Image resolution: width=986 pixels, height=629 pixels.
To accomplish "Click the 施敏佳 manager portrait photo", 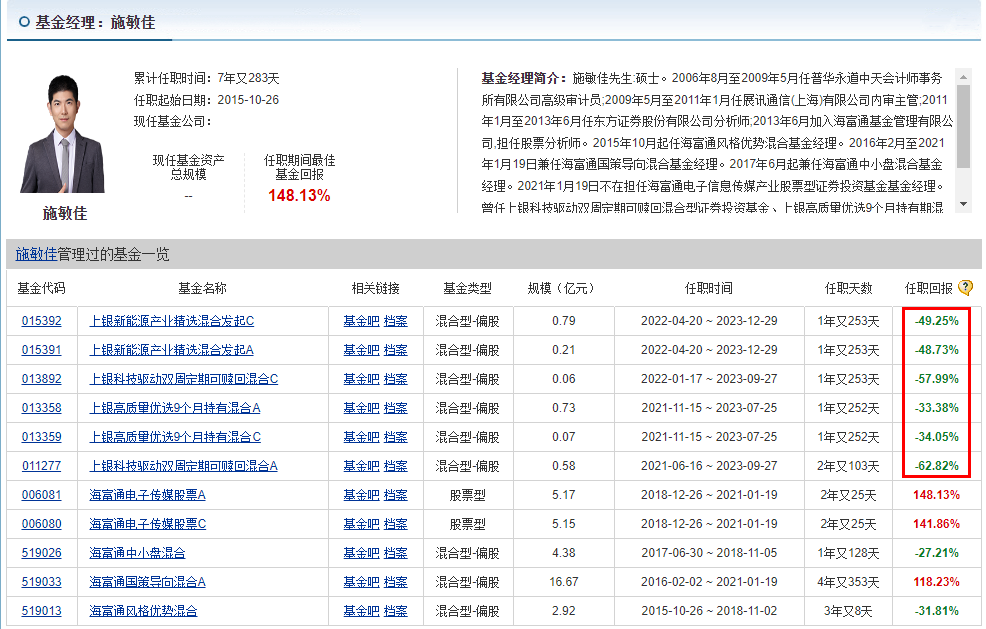I will click(63, 134).
